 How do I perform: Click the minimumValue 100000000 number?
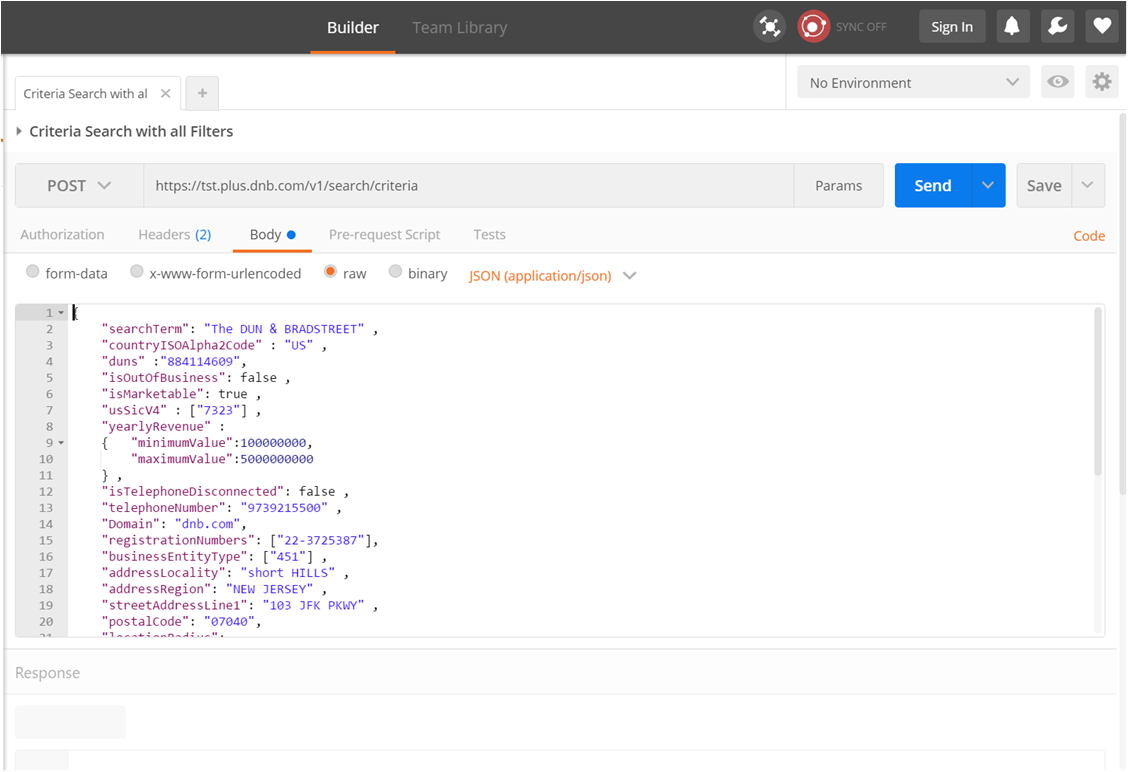273,442
